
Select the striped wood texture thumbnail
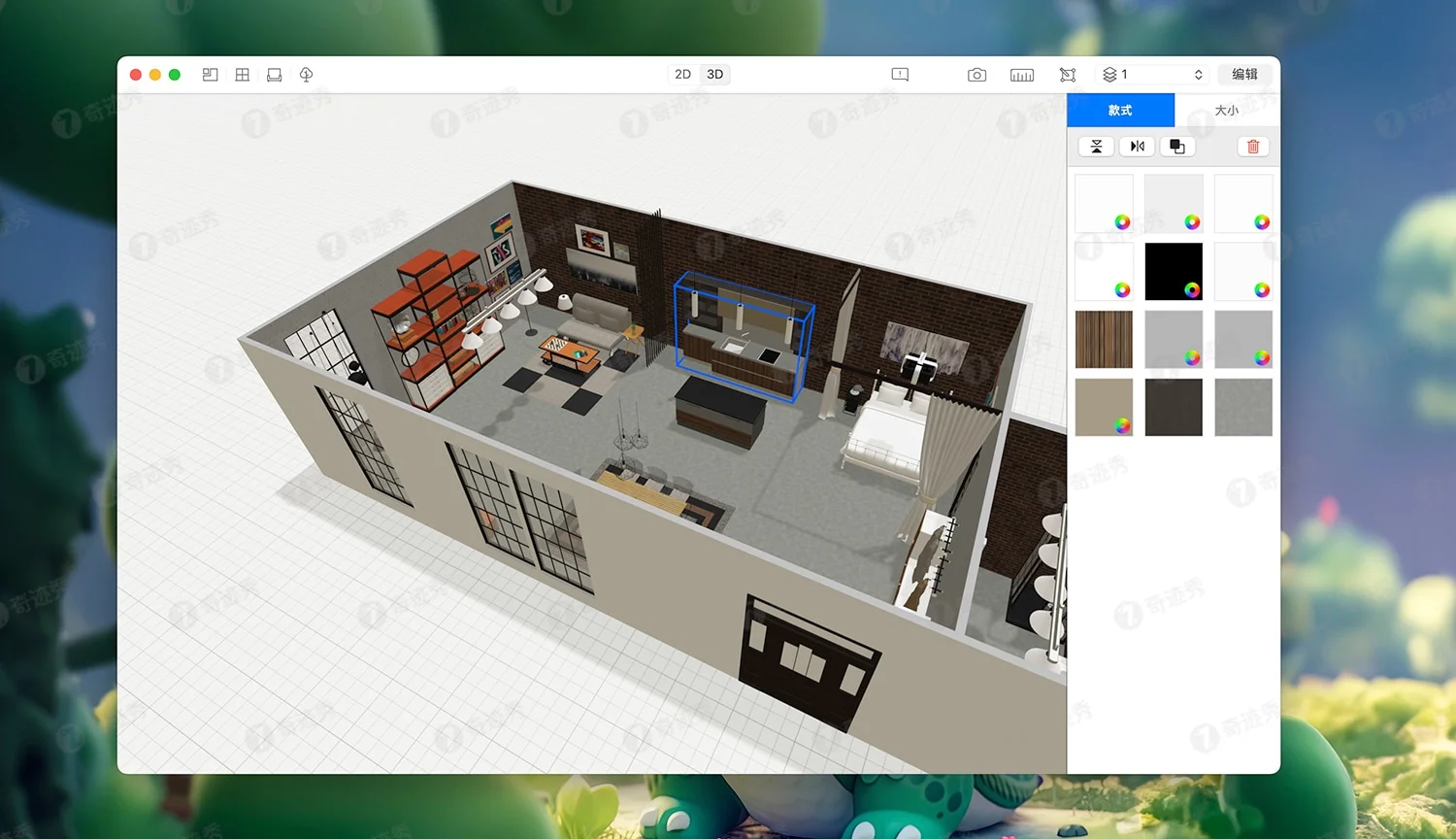click(1104, 339)
